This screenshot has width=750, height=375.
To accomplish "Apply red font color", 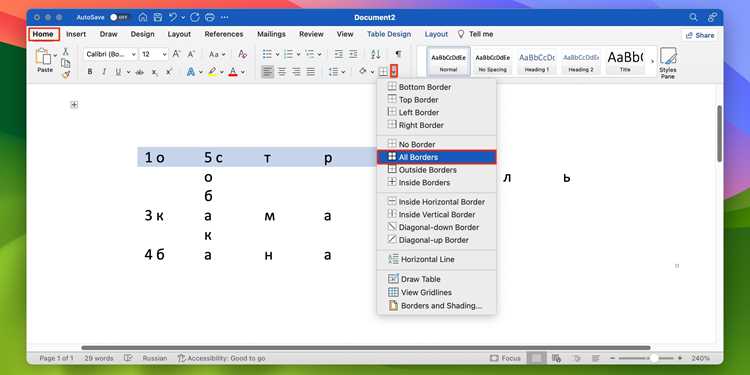I will pyautogui.click(x=233, y=72).
